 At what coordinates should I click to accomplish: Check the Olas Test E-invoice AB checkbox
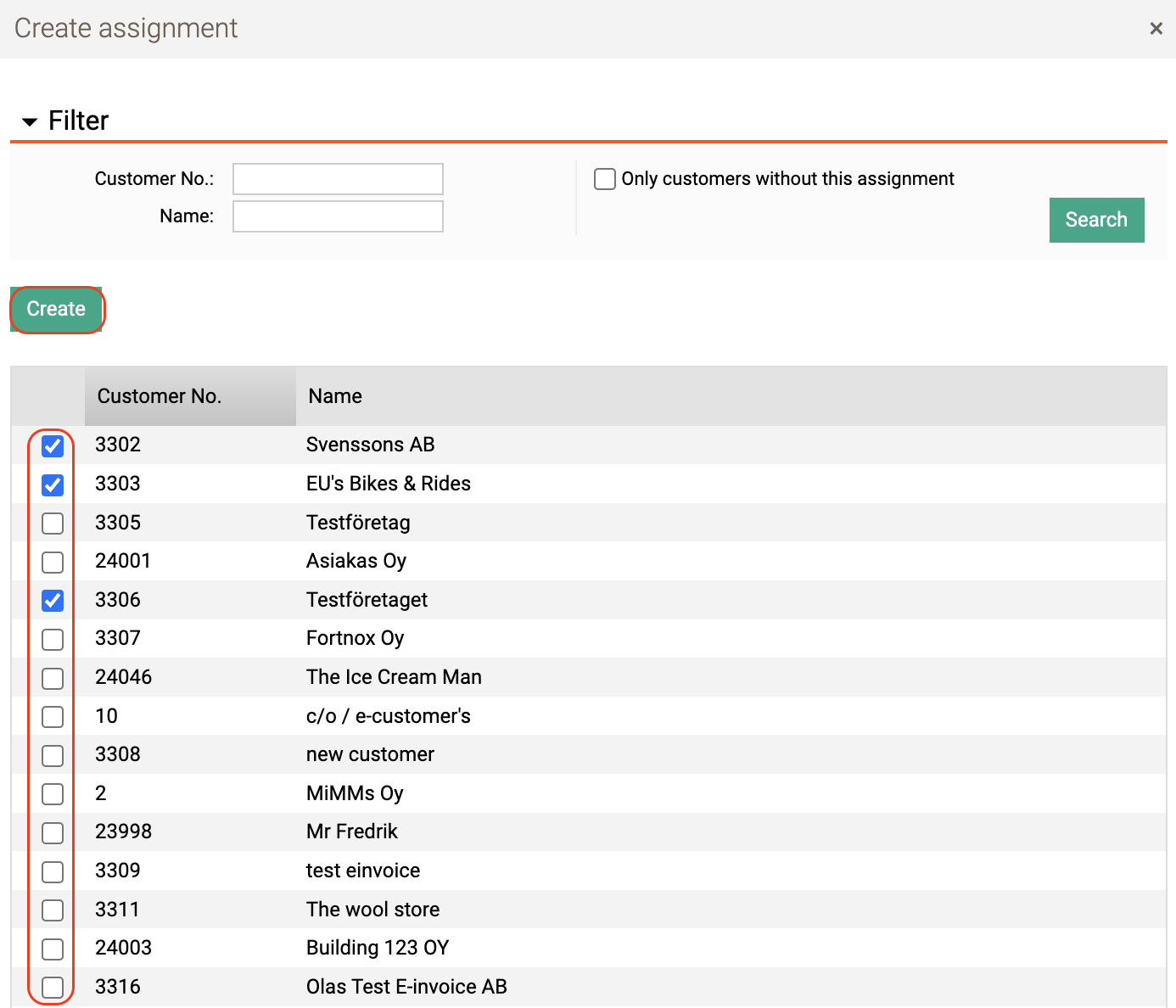click(x=53, y=988)
